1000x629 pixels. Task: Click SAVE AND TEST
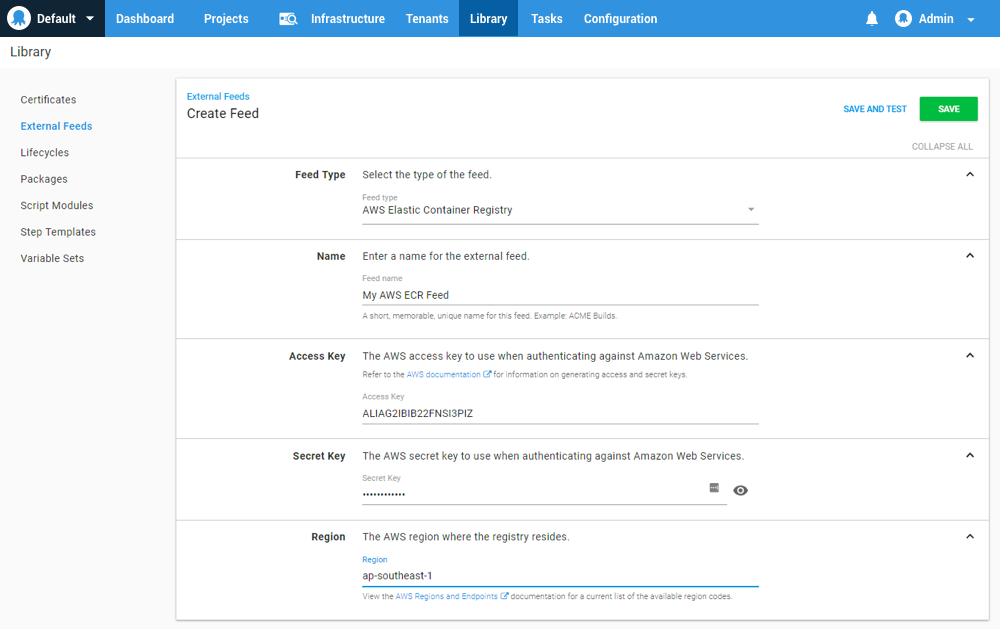(x=874, y=108)
